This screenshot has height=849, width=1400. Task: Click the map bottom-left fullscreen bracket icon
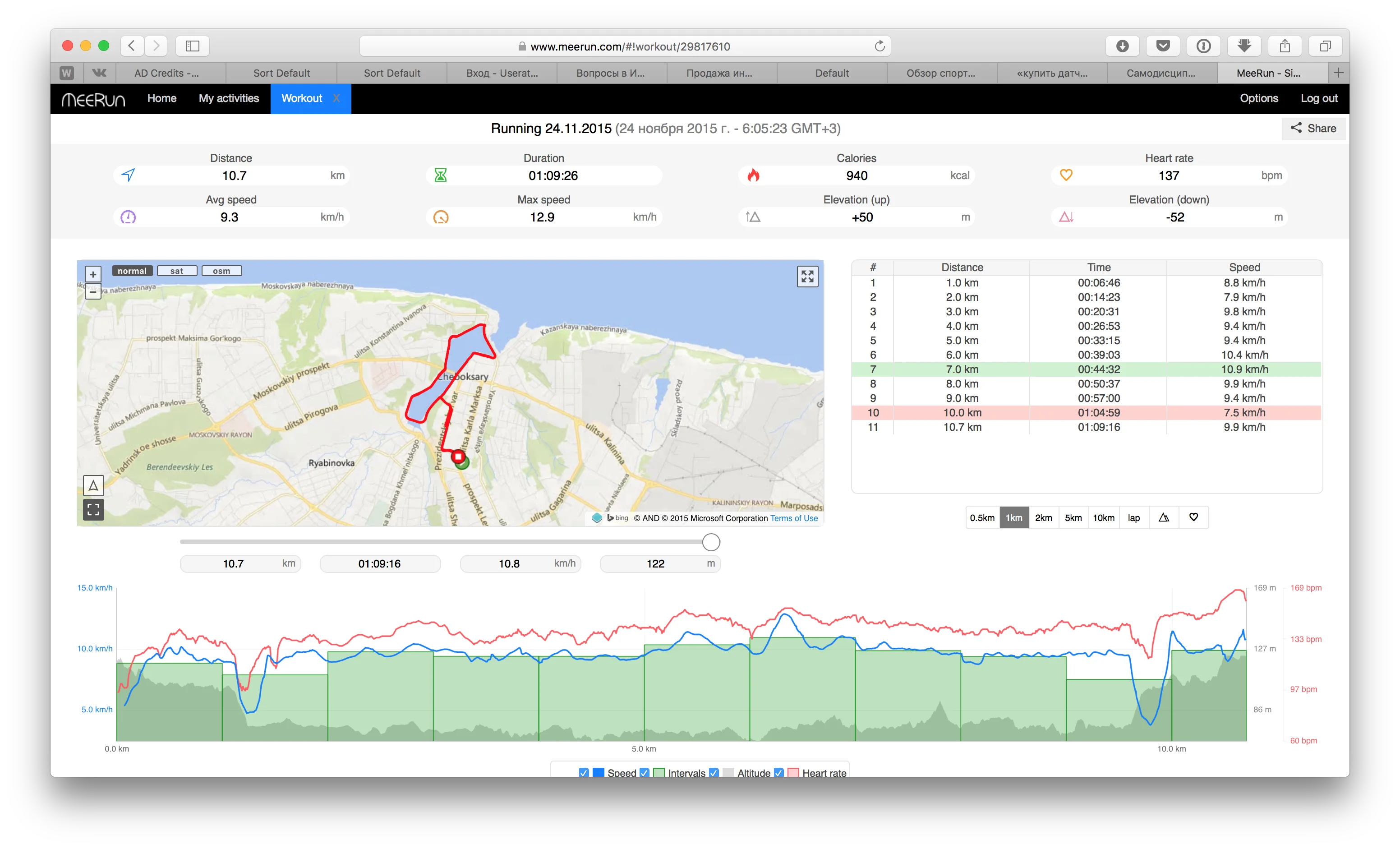pyautogui.click(x=93, y=509)
